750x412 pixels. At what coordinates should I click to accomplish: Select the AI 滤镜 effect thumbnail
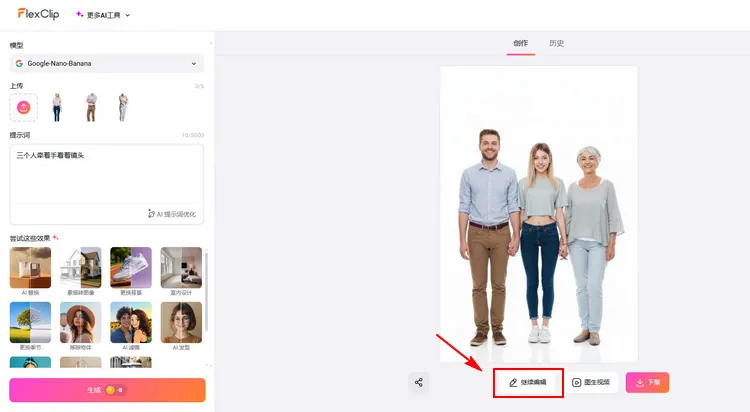[131, 323]
